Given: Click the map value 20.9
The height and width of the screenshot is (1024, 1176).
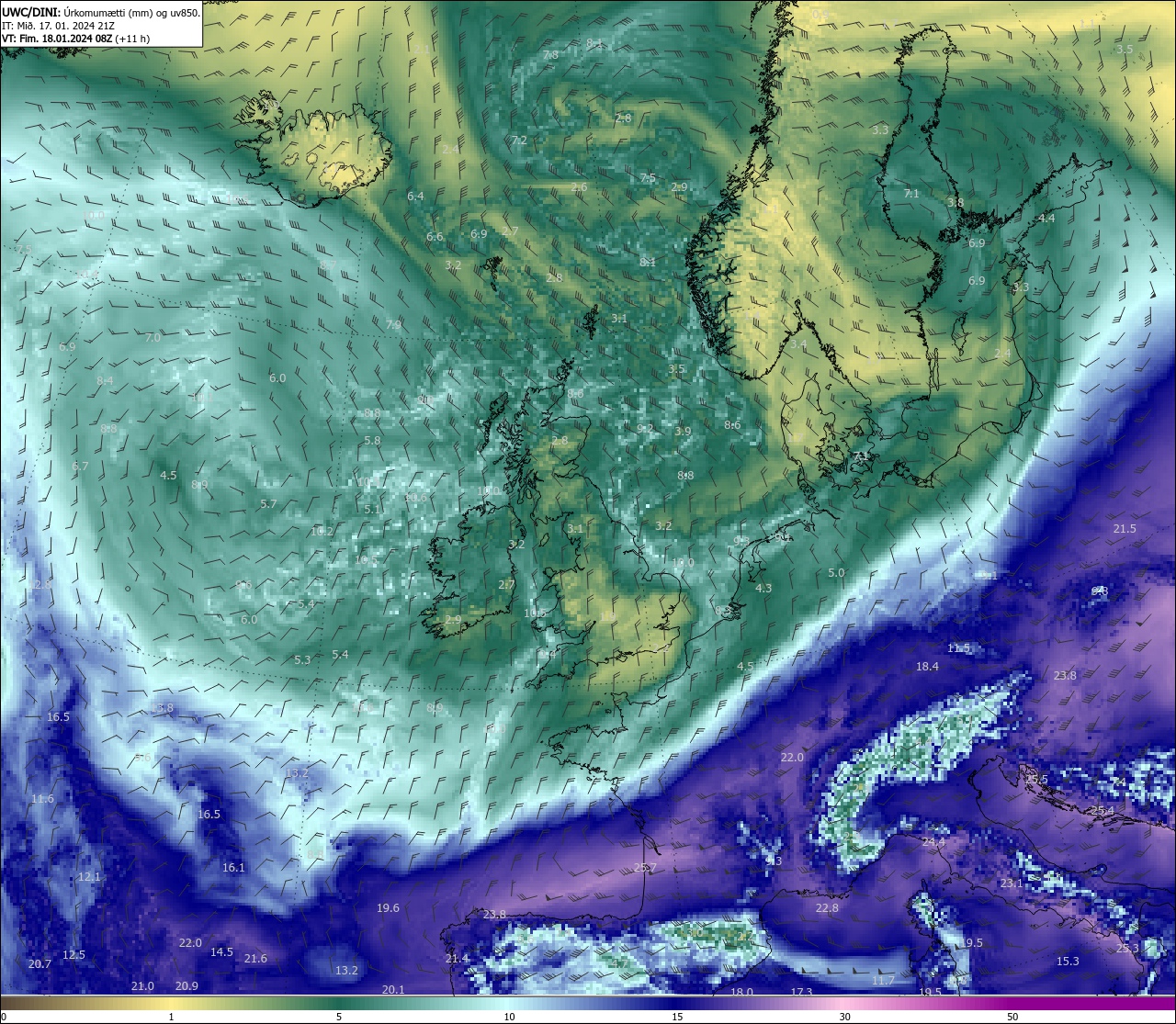Looking at the screenshot, I should click(187, 985).
